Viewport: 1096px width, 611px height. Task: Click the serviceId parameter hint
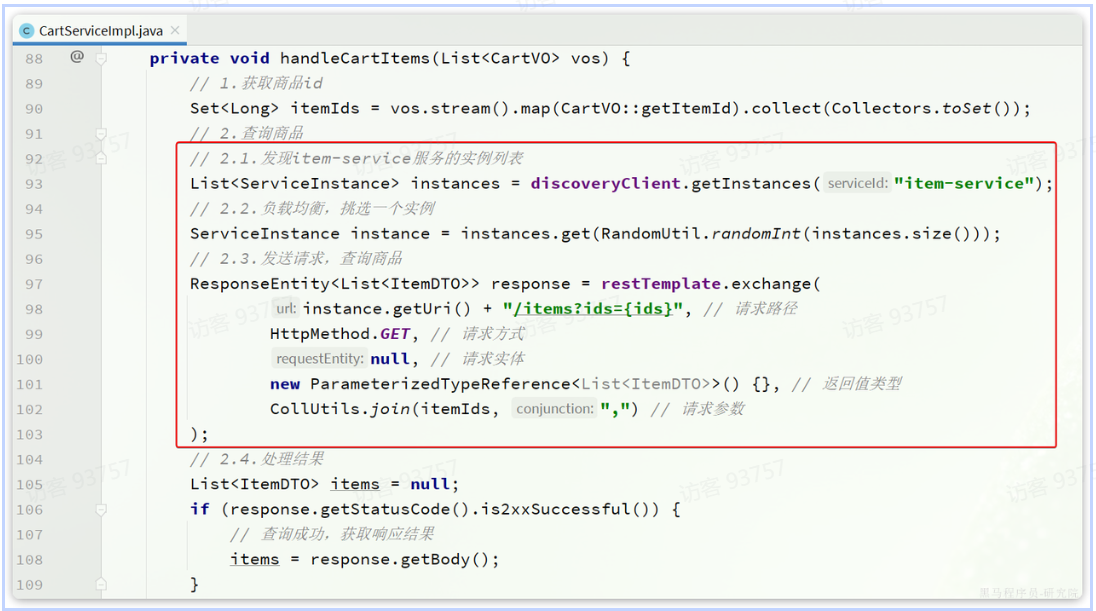[x=858, y=183]
